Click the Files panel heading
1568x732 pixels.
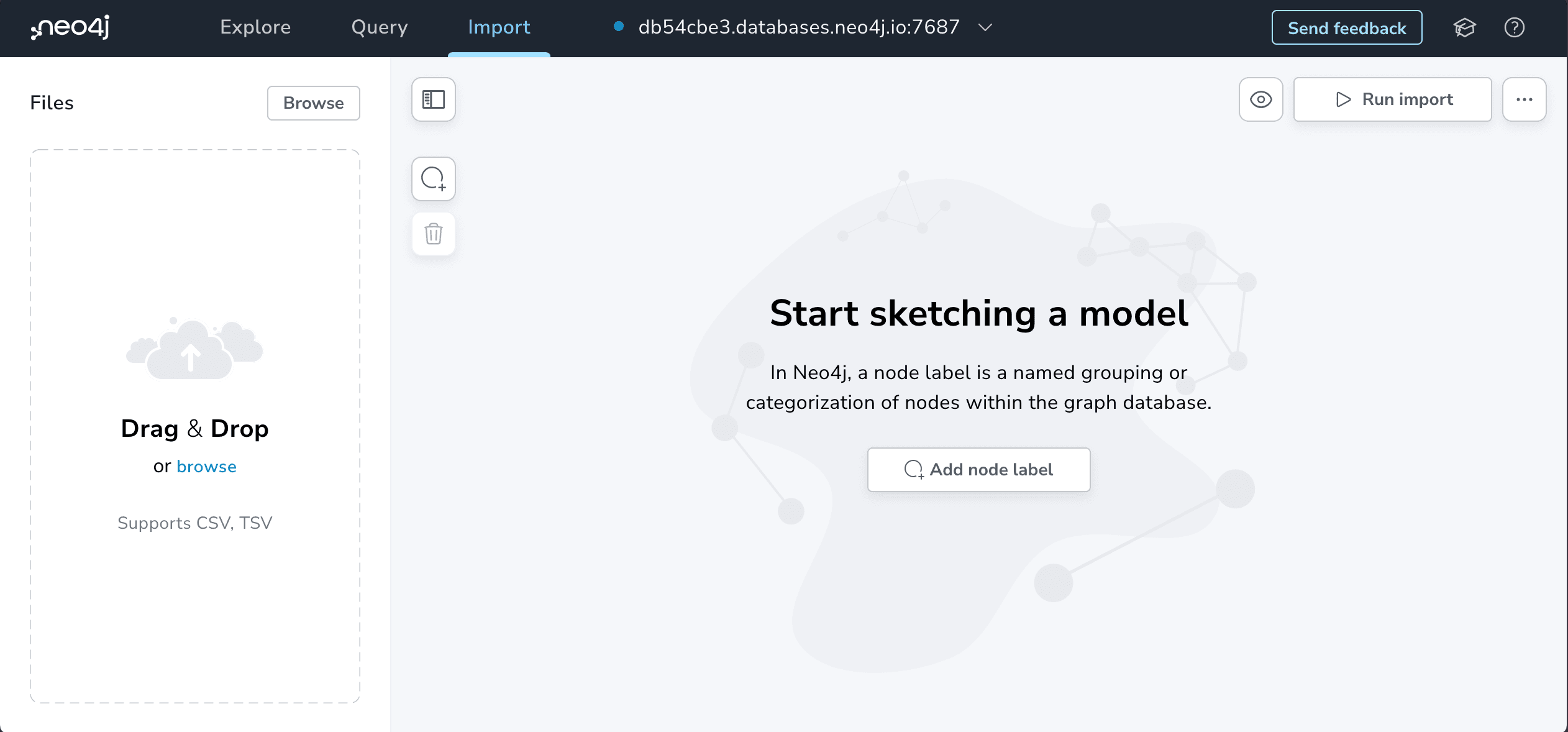click(52, 103)
